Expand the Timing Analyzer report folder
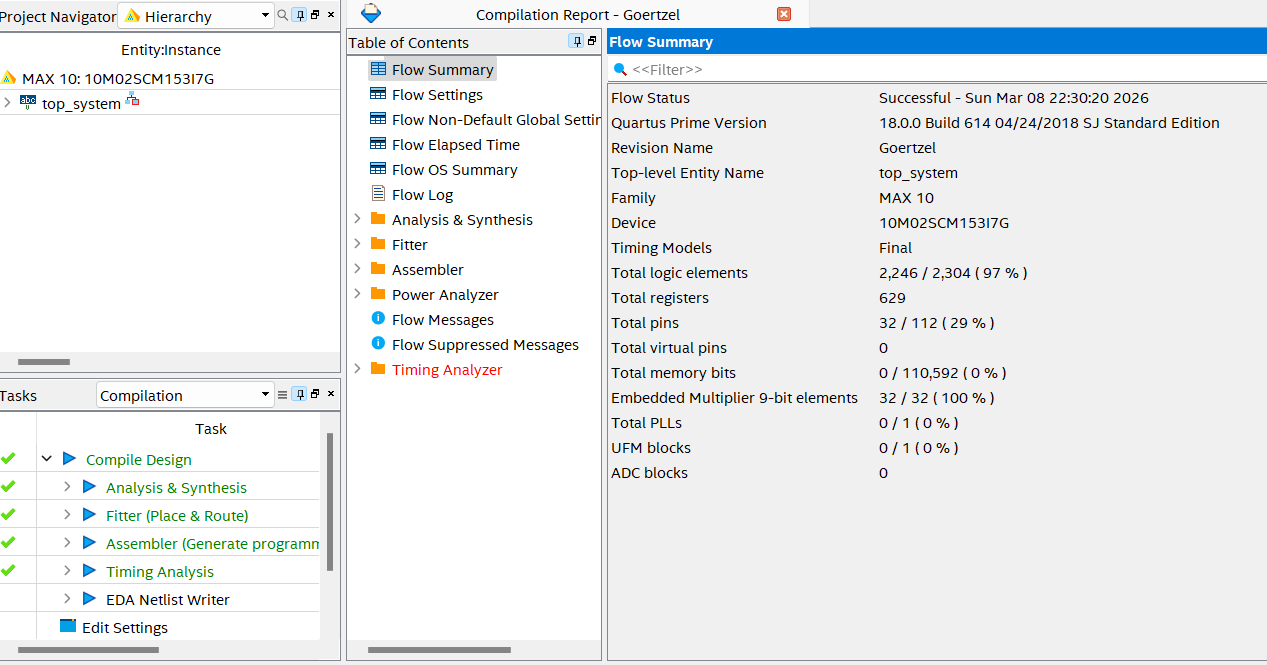Viewport: 1267px width, 665px height. click(x=357, y=369)
